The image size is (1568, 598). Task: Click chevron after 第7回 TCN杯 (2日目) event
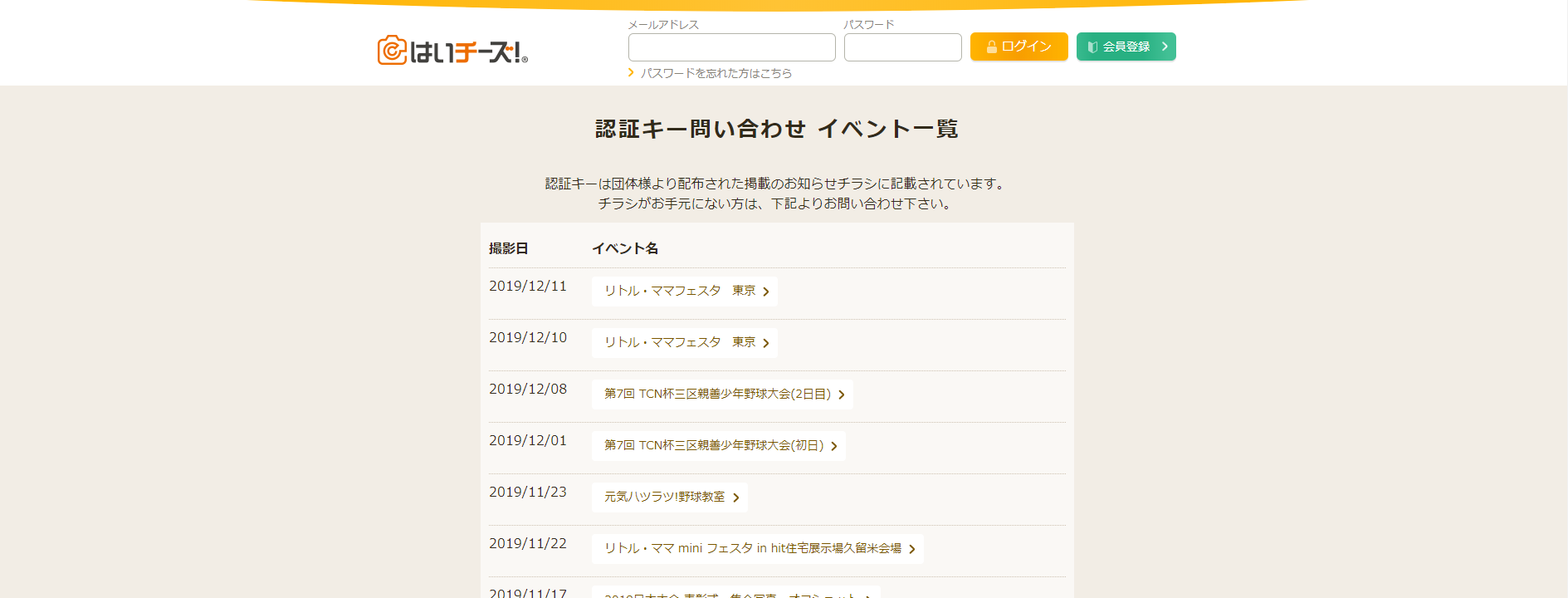tap(841, 395)
